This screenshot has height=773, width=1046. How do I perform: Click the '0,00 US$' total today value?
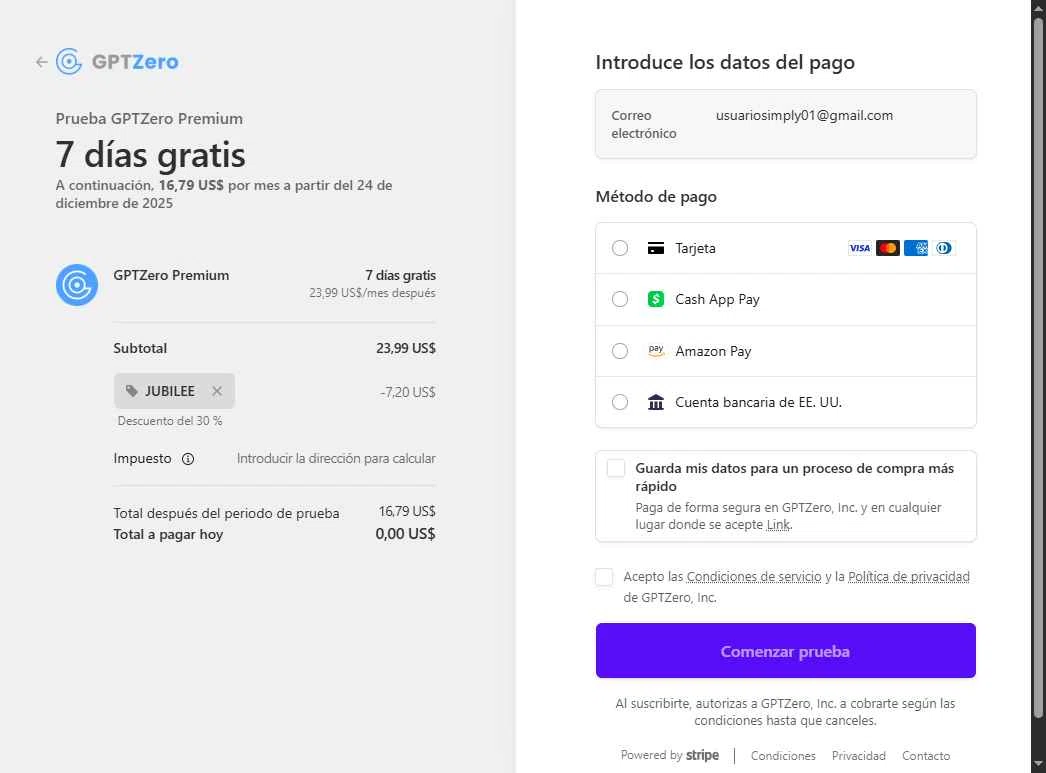click(406, 534)
